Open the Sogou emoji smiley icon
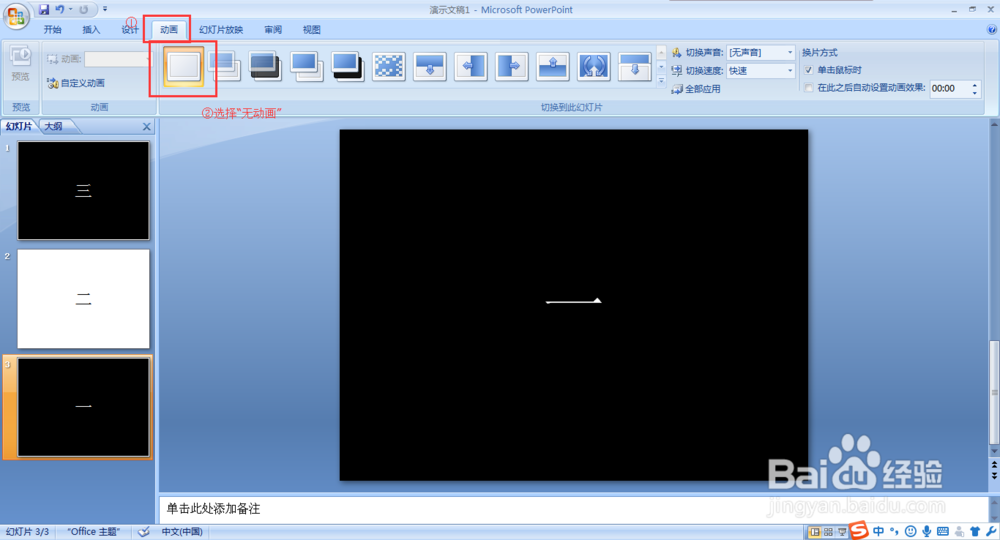Image resolution: width=1000 pixels, height=540 pixels. tap(910, 531)
